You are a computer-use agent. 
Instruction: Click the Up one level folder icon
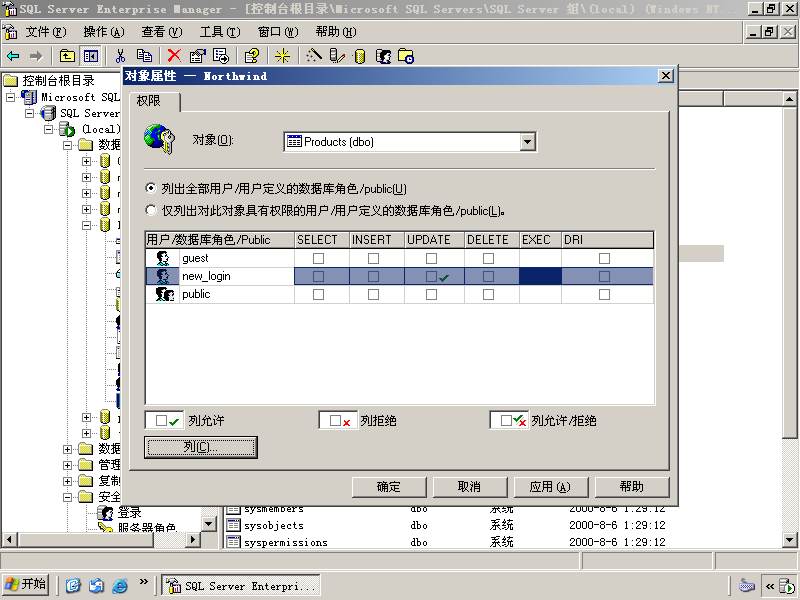click(x=67, y=56)
